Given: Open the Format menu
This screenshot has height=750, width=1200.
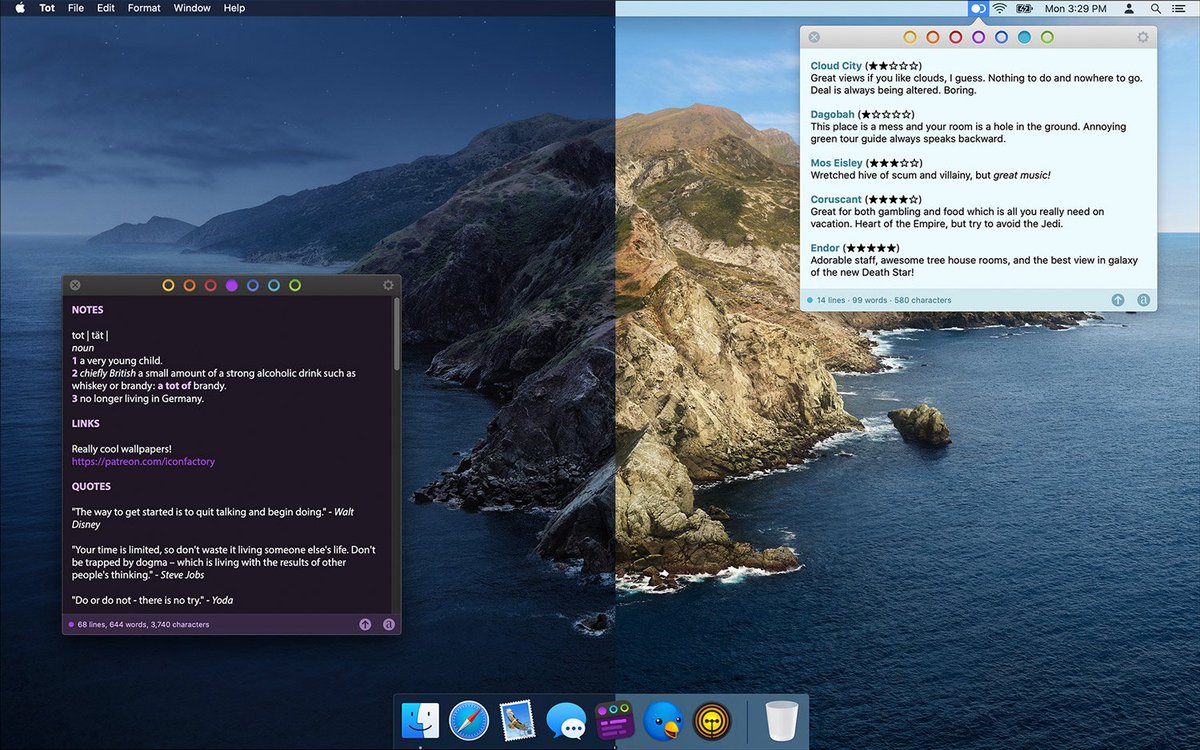Looking at the screenshot, I should [144, 8].
